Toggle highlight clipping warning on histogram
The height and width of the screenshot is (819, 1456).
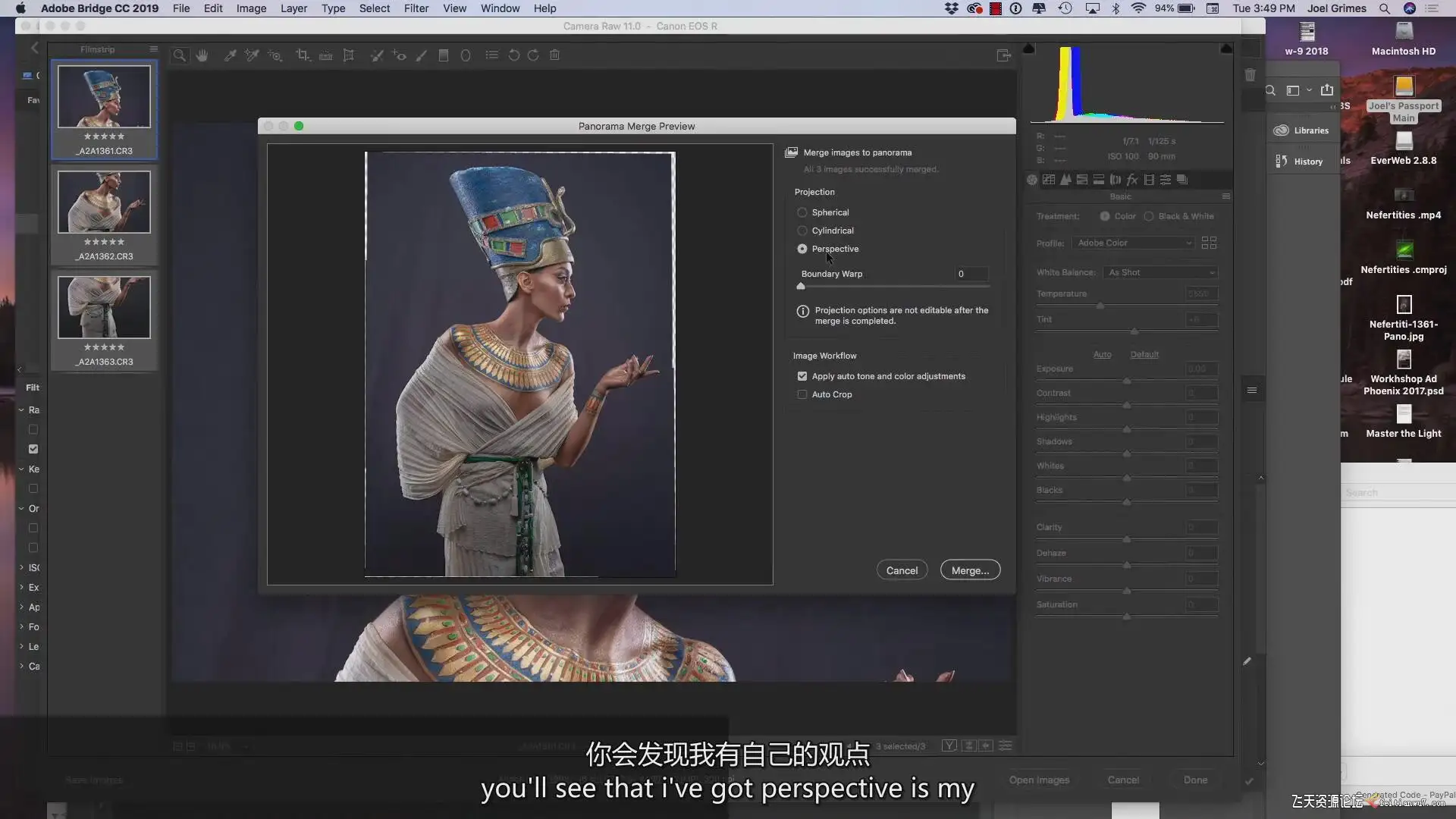pos(1226,49)
